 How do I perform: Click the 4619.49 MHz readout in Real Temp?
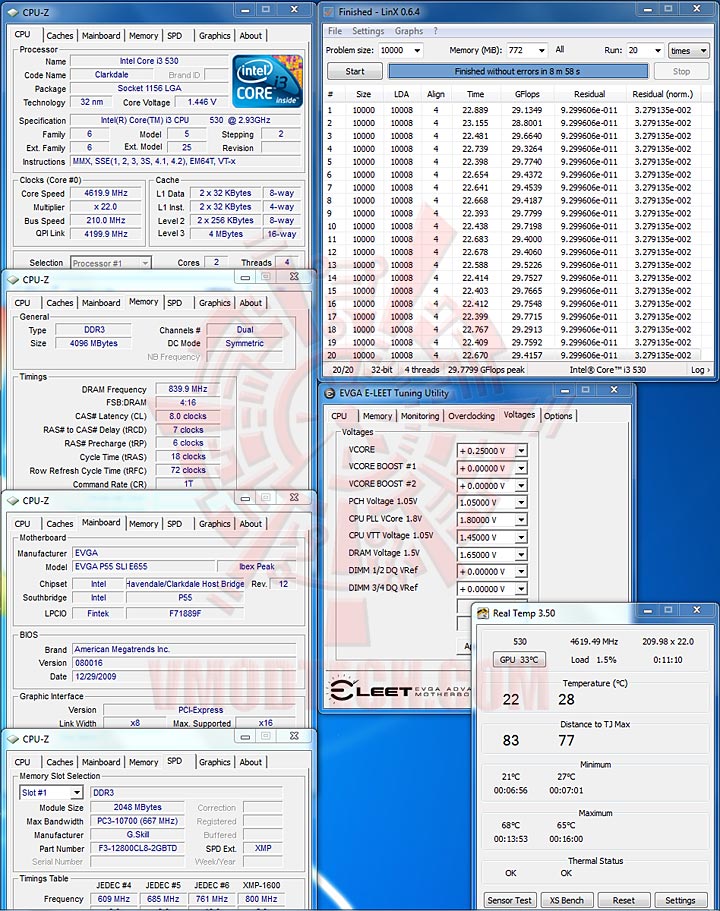(593, 641)
